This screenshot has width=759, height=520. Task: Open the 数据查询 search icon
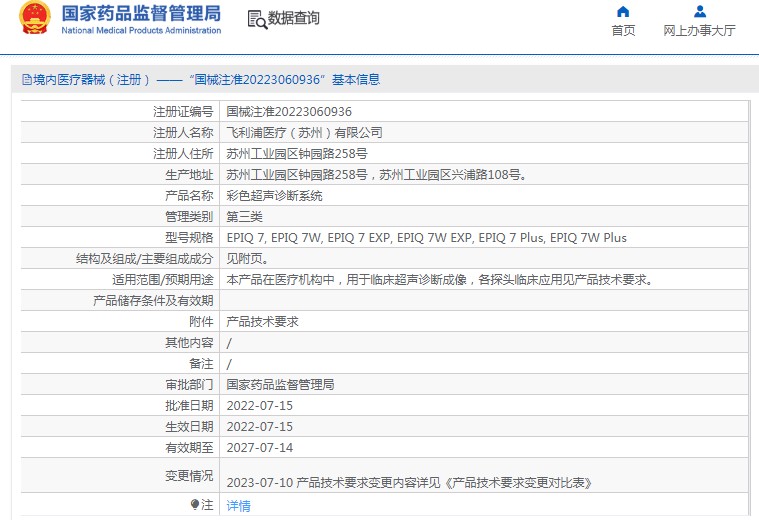click(257, 19)
